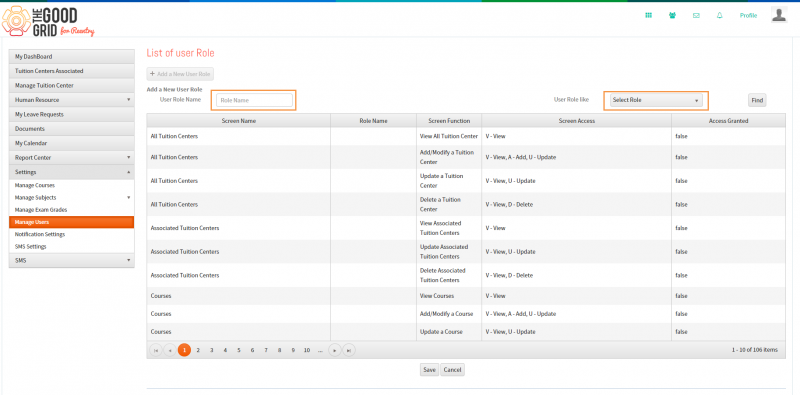Expand the Report Center menu
The width and height of the screenshot is (800, 395).
pyautogui.click(x=71, y=158)
